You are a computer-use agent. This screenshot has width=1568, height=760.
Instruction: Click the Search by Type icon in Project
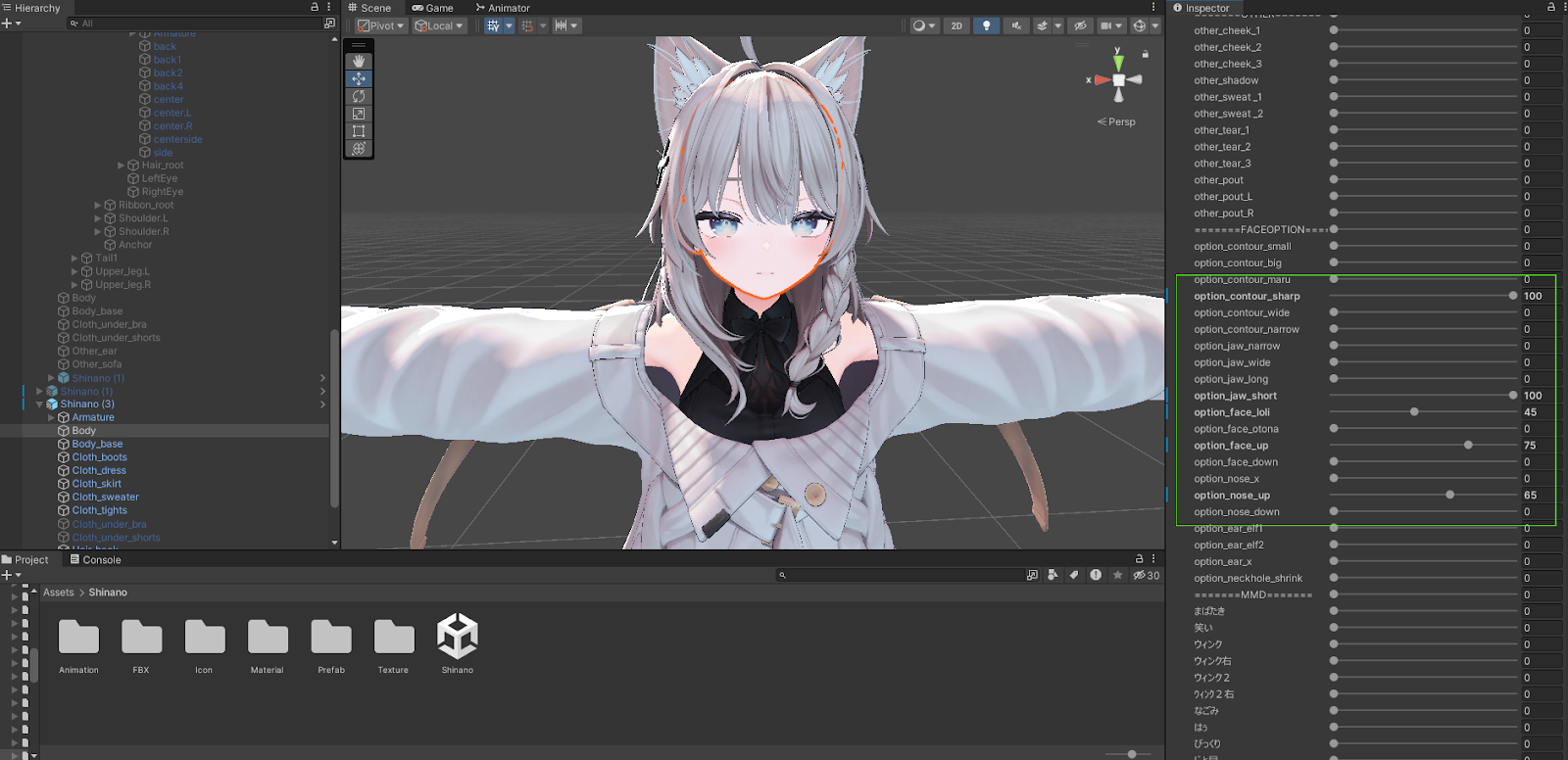(1053, 575)
